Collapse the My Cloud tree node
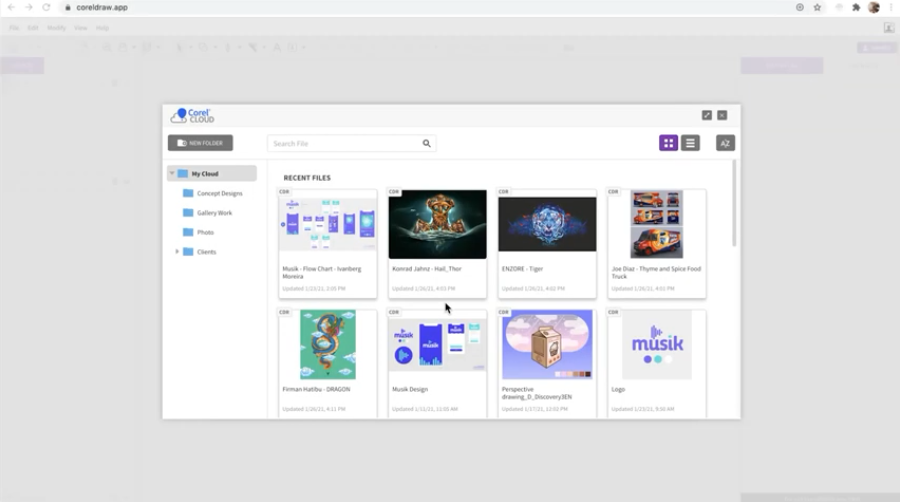 [x=172, y=173]
